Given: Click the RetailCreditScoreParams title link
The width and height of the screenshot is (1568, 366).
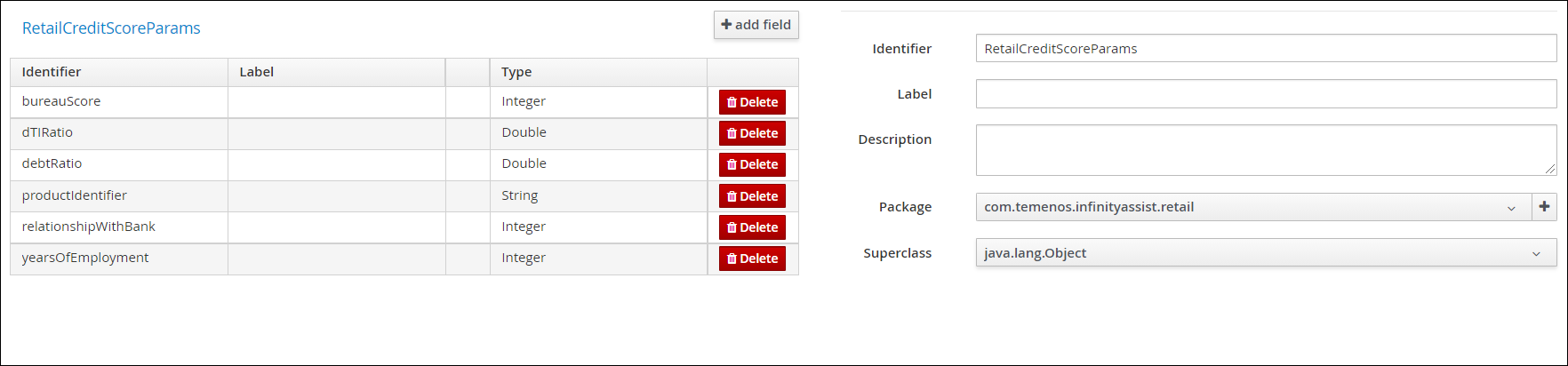Looking at the screenshot, I should (x=111, y=28).
